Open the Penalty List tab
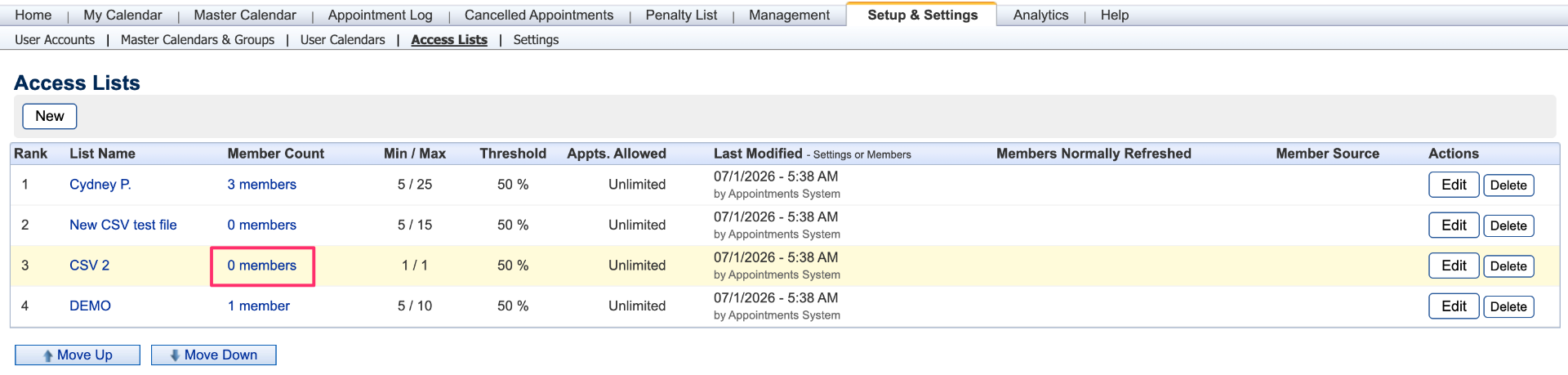The width and height of the screenshot is (1568, 375). click(x=681, y=15)
